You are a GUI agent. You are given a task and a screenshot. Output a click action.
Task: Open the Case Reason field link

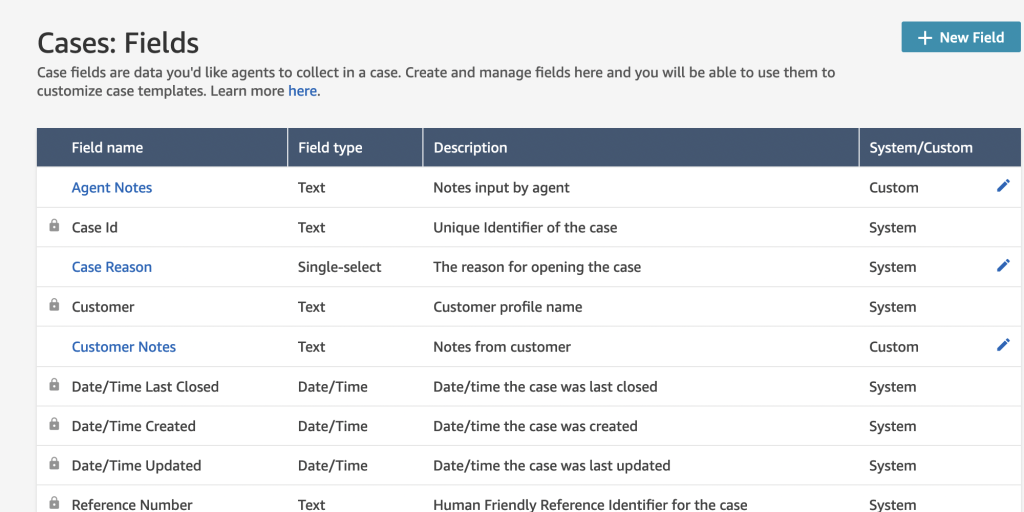click(112, 267)
